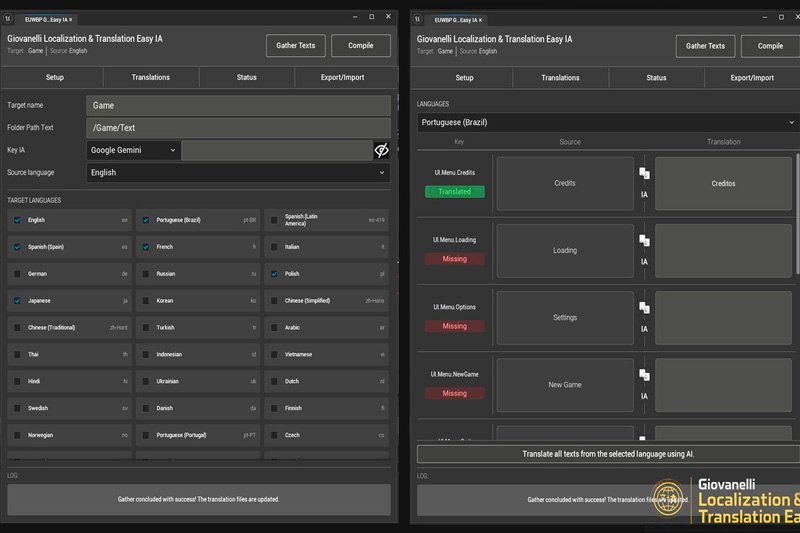The height and width of the screenshot is (533, 800).
Task: Open the Source language English dropdown
Action: point(238,172)
